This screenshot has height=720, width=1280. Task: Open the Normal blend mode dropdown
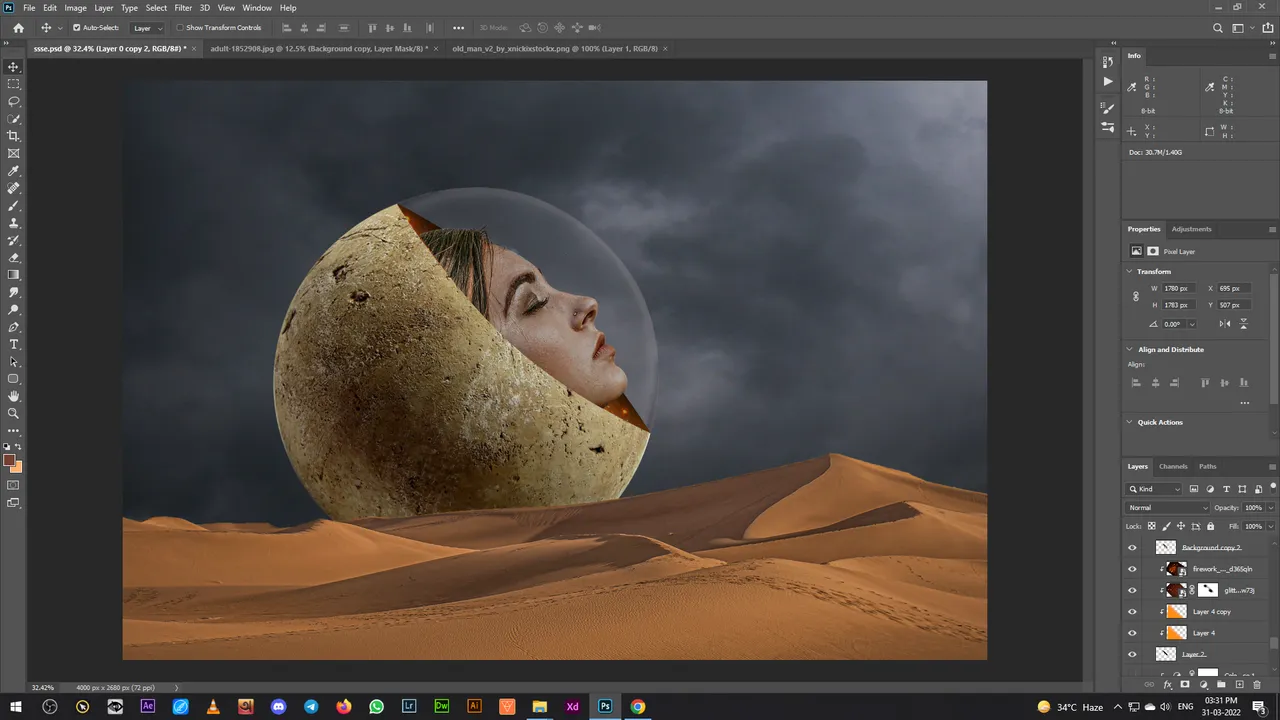(x=1168, y=508)
